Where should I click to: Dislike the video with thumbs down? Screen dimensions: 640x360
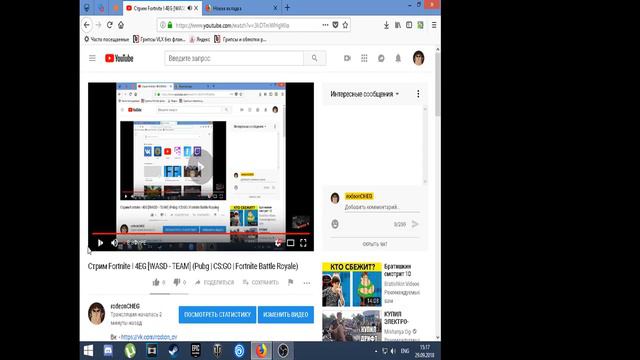coord(177,282)
